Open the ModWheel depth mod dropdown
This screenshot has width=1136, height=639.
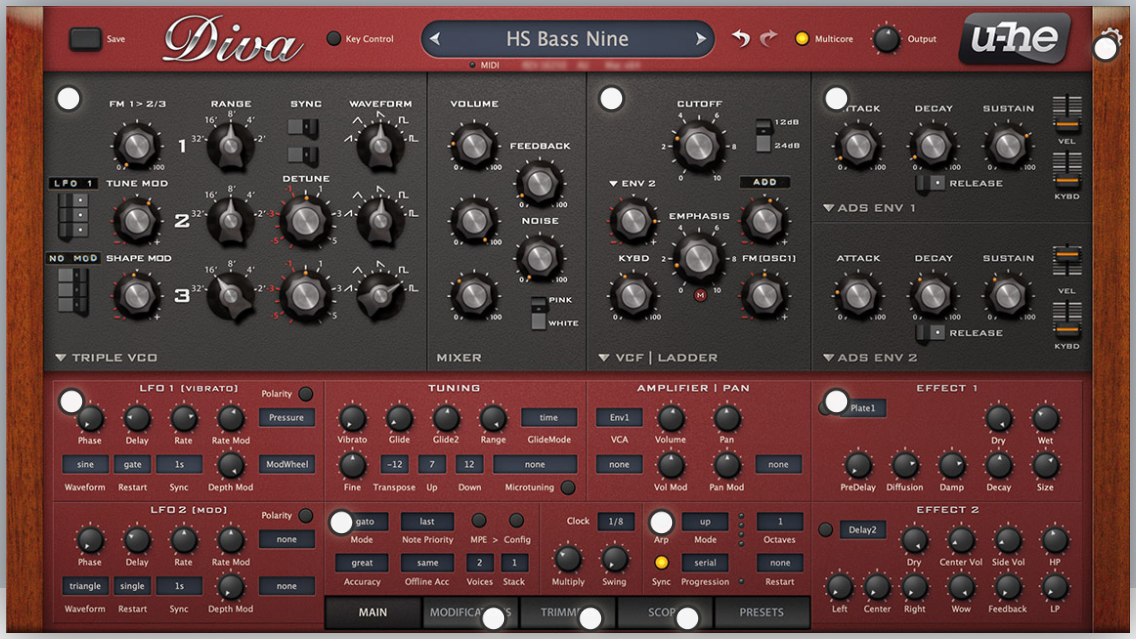point(287,464)
